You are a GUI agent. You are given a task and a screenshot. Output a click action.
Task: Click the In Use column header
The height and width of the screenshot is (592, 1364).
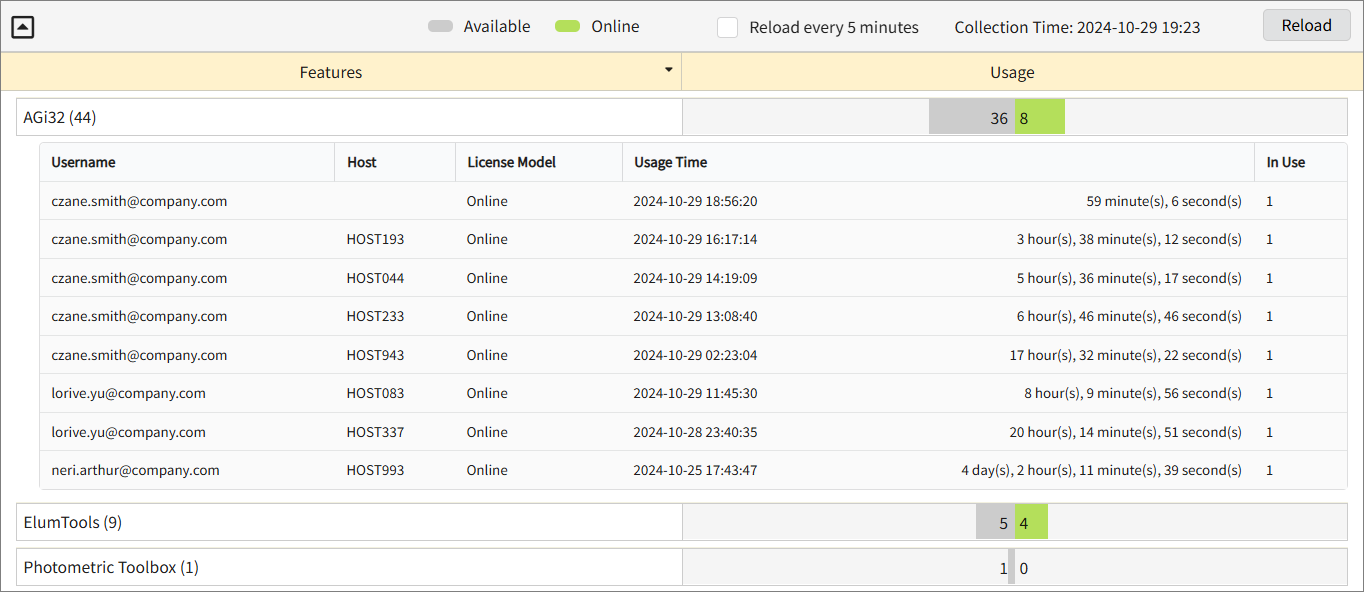point(1285,162)
